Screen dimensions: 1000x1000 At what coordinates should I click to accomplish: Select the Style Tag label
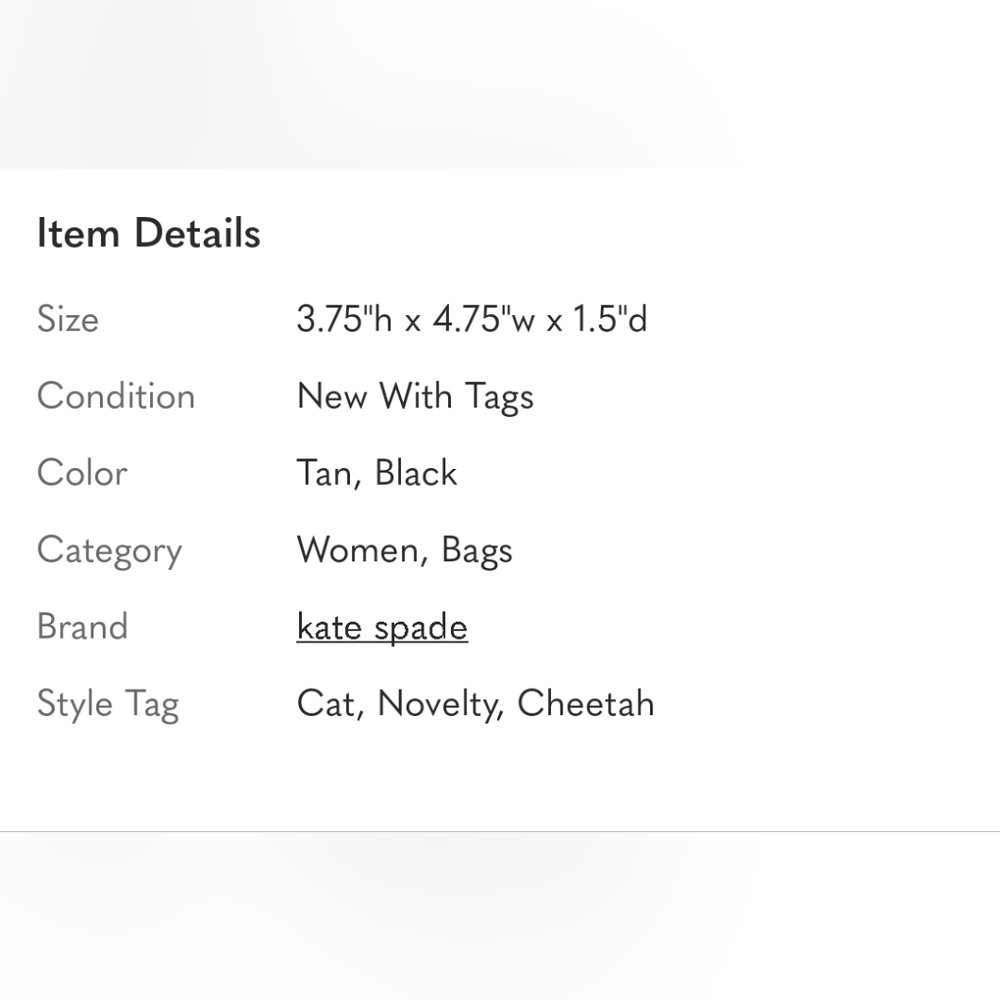point(108,705)
